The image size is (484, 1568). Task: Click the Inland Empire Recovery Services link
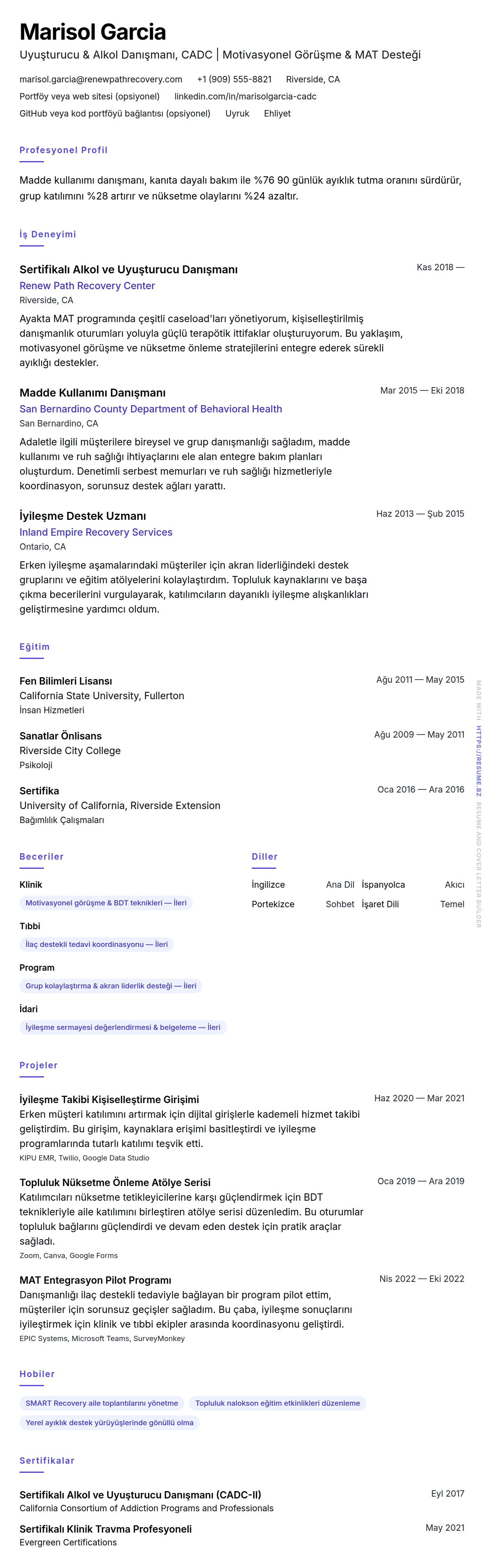click(96, 532)
